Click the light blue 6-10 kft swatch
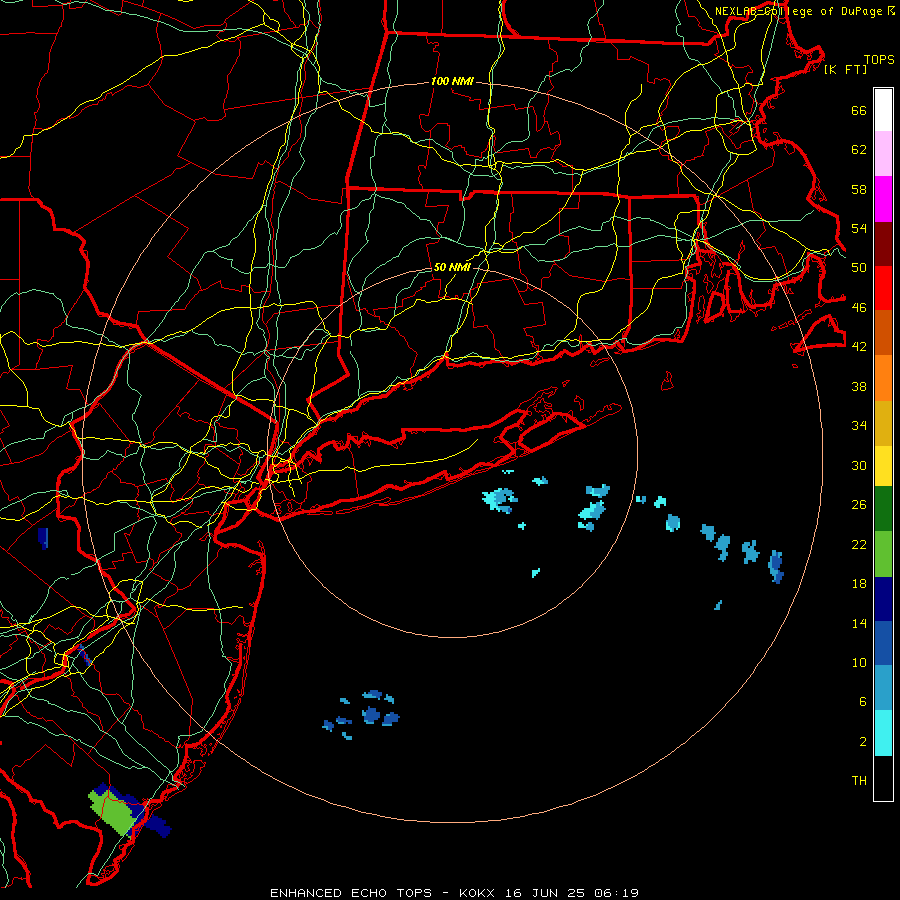900x900 pixels. pos(883,688)
